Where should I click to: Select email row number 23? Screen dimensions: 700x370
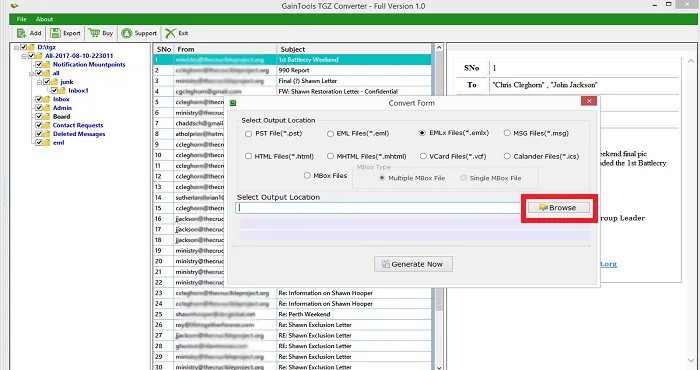pyautogui.click(x=293, y=293)
